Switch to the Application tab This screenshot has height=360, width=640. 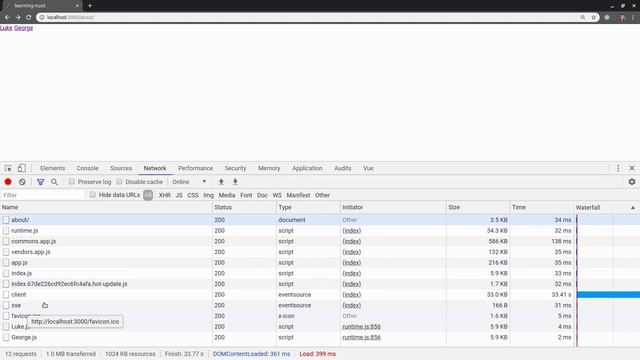[x=307, y=168]
